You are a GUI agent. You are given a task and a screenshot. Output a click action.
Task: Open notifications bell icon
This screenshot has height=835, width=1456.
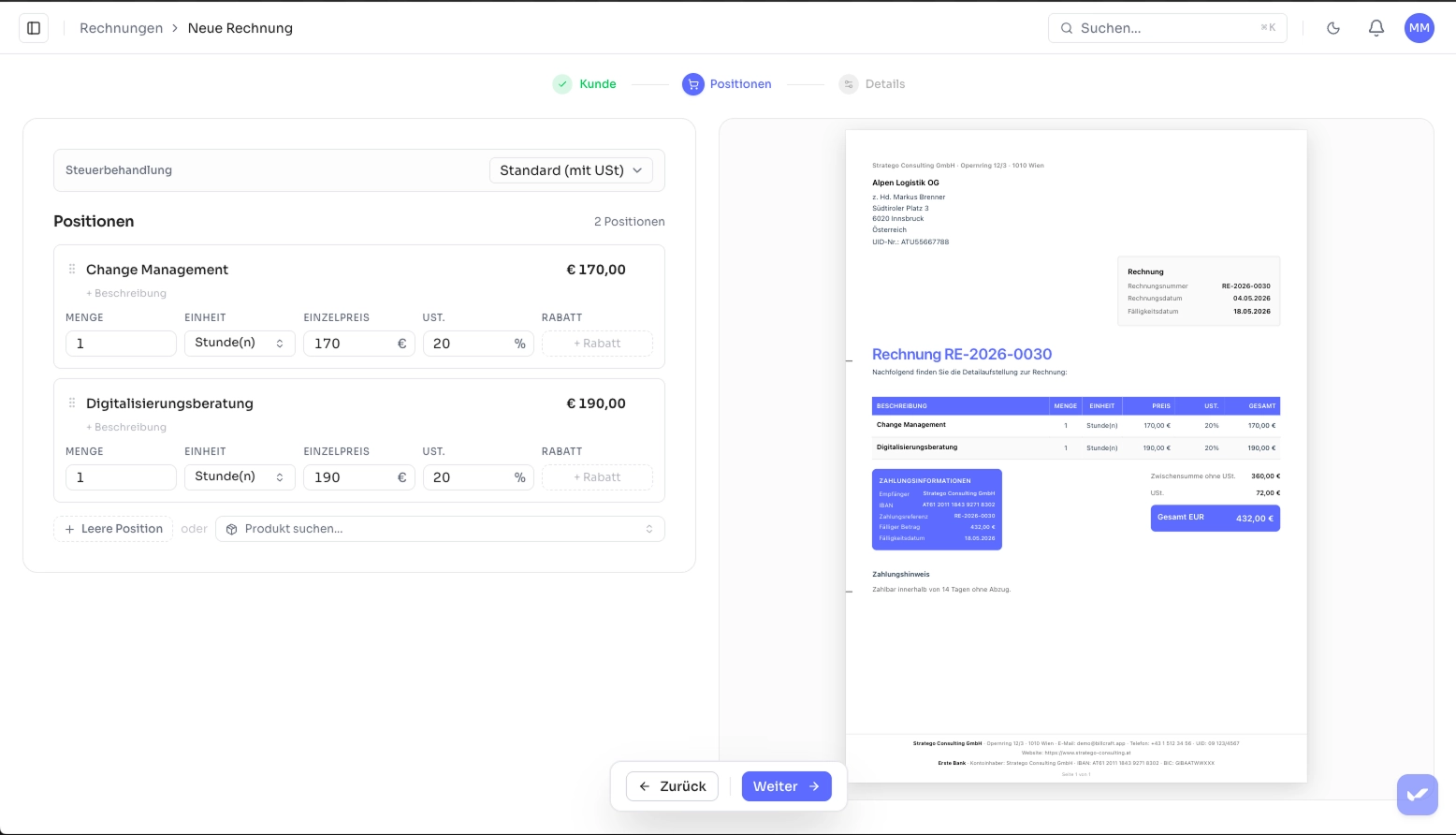point(1376,28)
